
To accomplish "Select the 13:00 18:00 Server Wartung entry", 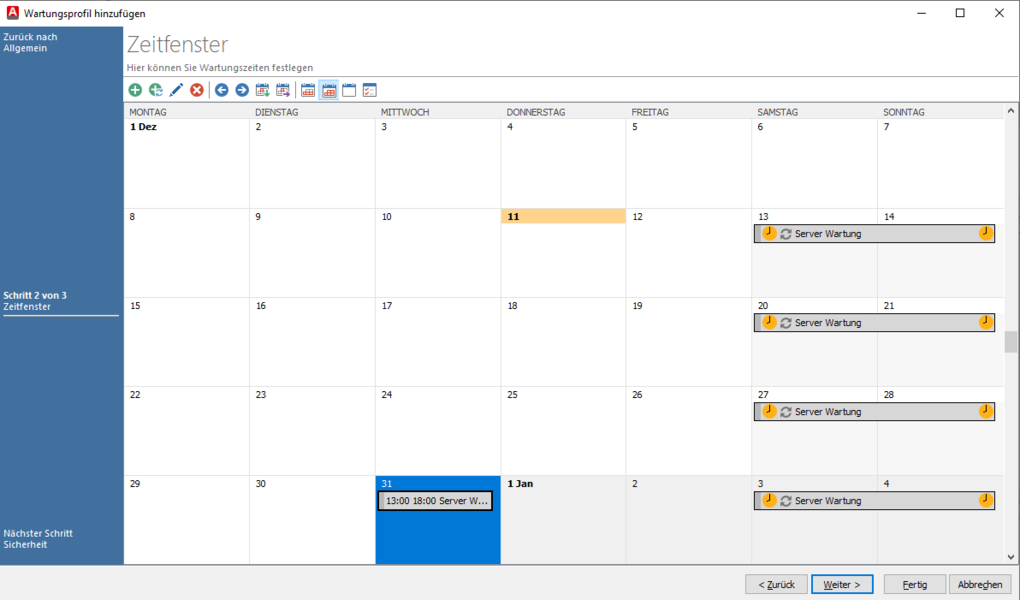I will point(436,501).
